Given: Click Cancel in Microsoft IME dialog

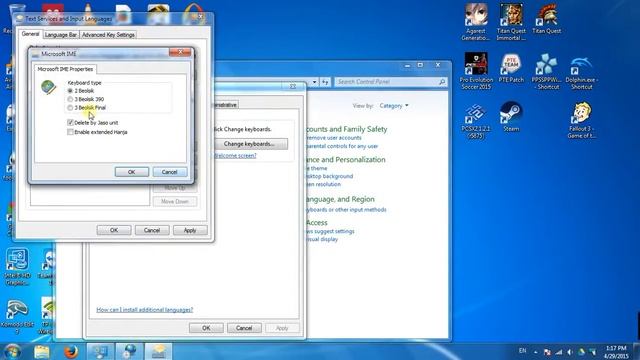Looking at the screenshot, I should pos(169,172).
